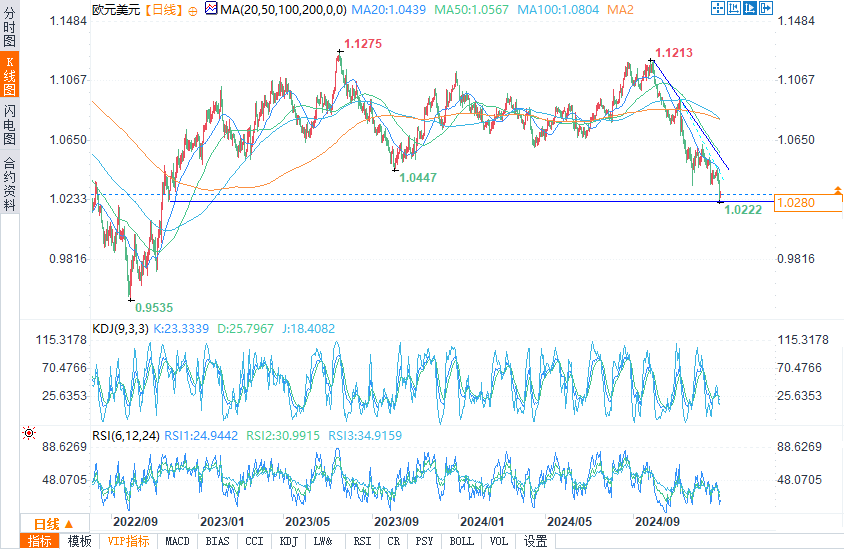Screen dimensions: 844x549
Task: Click the MA(20,50,100,200,0,0) parameters label
Action: coord(284,10)
